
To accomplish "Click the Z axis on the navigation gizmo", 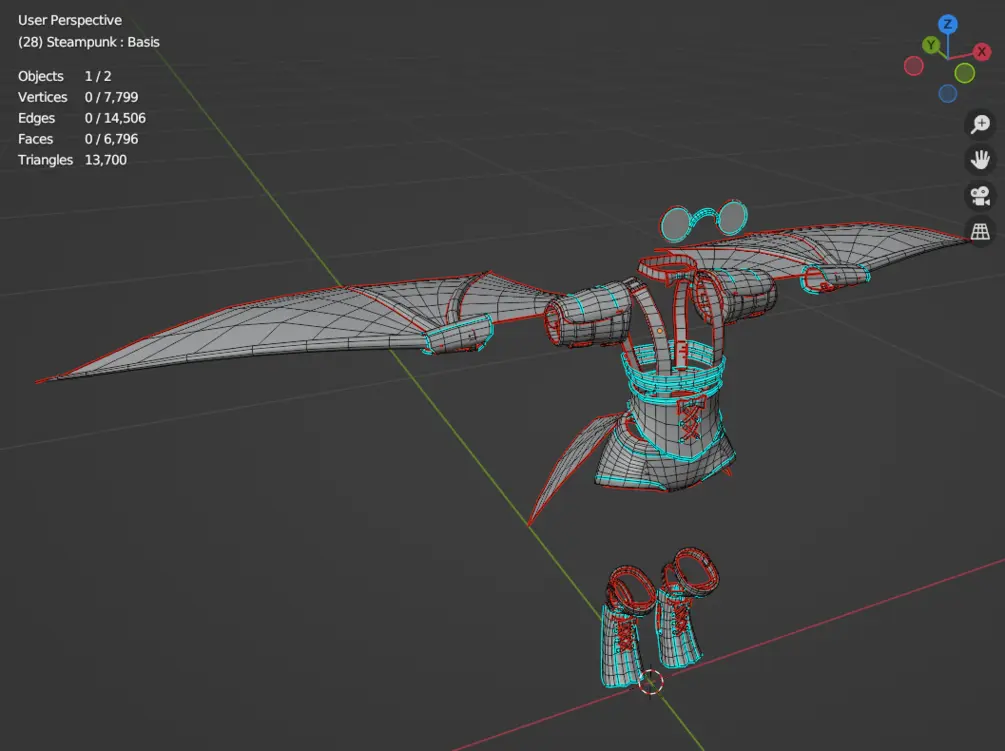I will [947, 24].
